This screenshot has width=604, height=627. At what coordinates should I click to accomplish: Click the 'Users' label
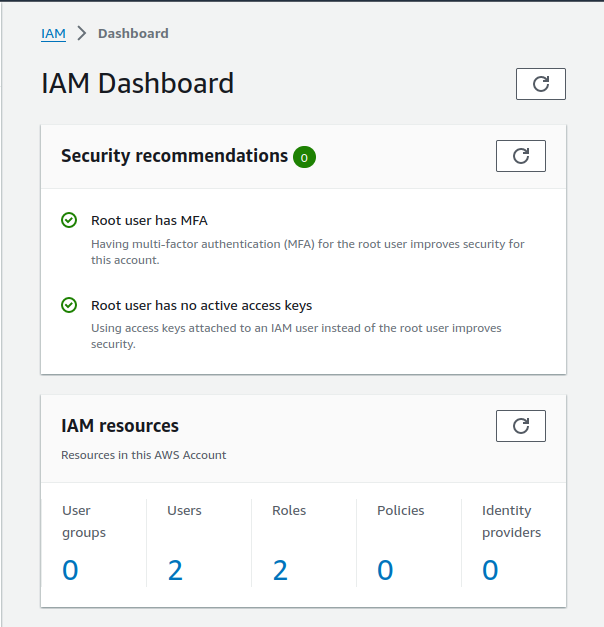pos(184,511)
